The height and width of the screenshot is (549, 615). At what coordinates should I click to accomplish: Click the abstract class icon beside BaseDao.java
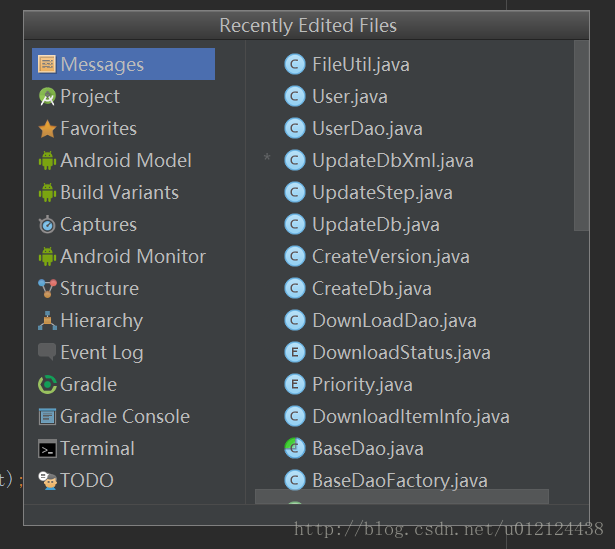295,449
